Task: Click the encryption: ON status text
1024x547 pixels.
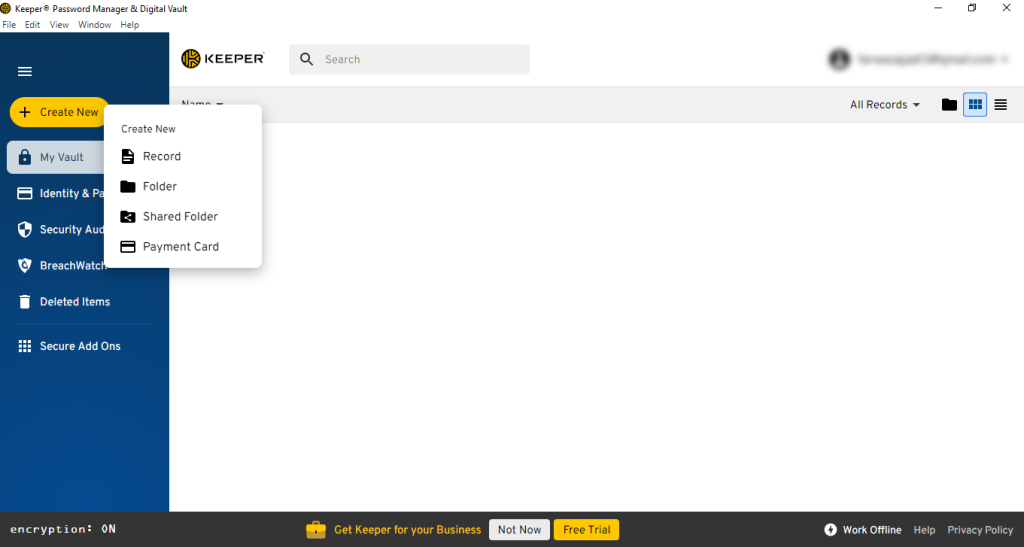Action: point(63,529)
